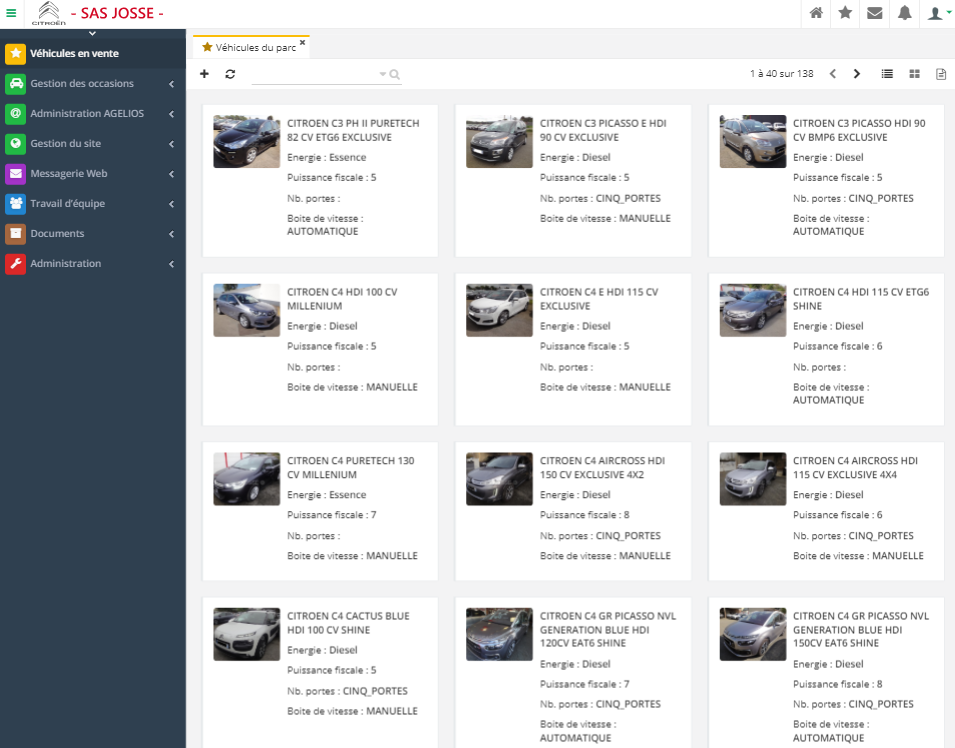Open the search field dropdown arrow
The height and width of the screenshot is (748, 955).
tap(382, 74)
